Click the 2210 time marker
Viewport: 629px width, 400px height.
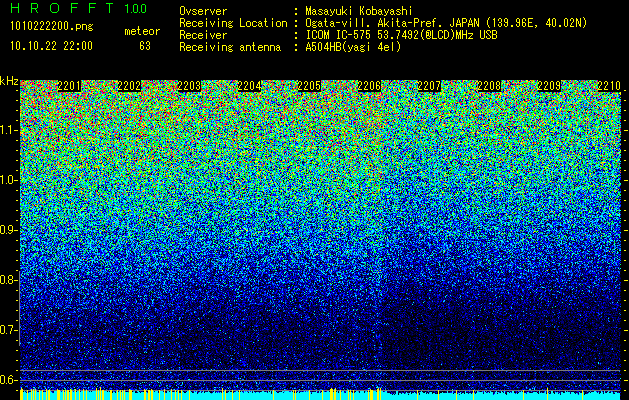pyautogui.click(x=609, y=86)
